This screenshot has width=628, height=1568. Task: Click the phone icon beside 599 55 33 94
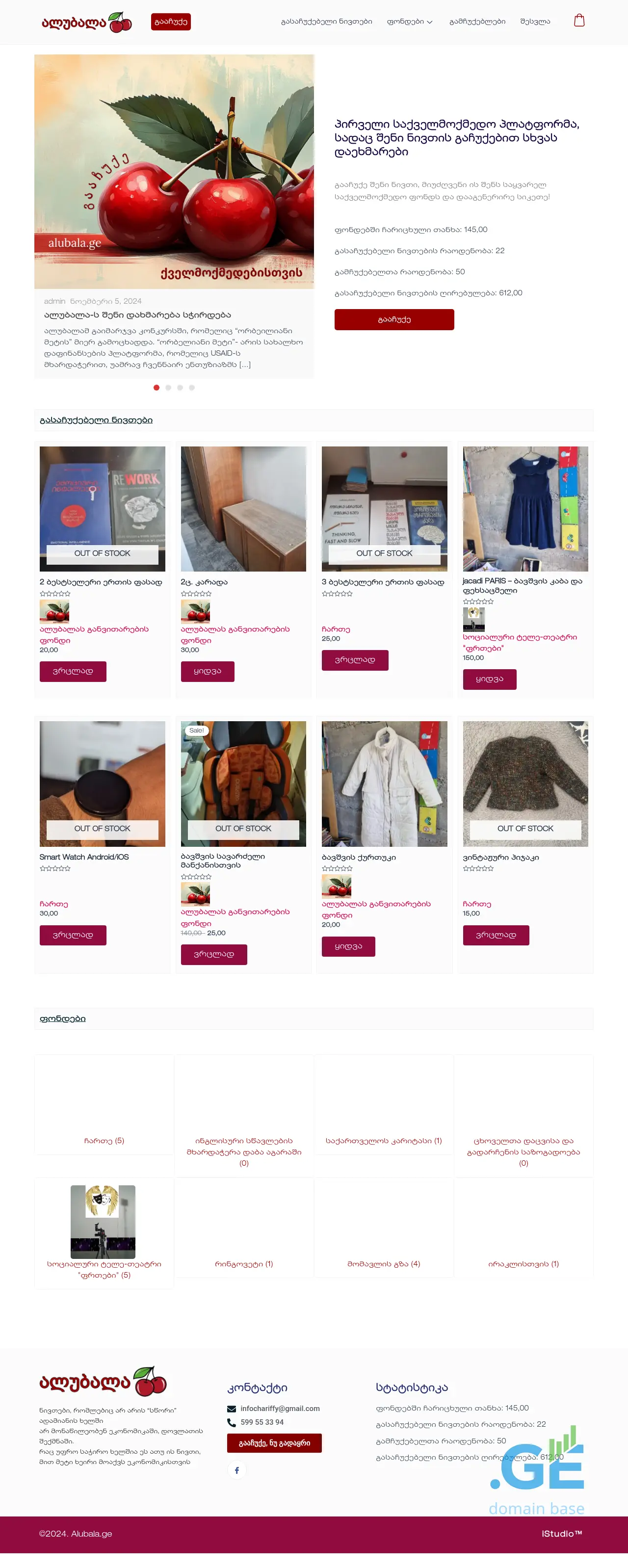click(231, 1422)
